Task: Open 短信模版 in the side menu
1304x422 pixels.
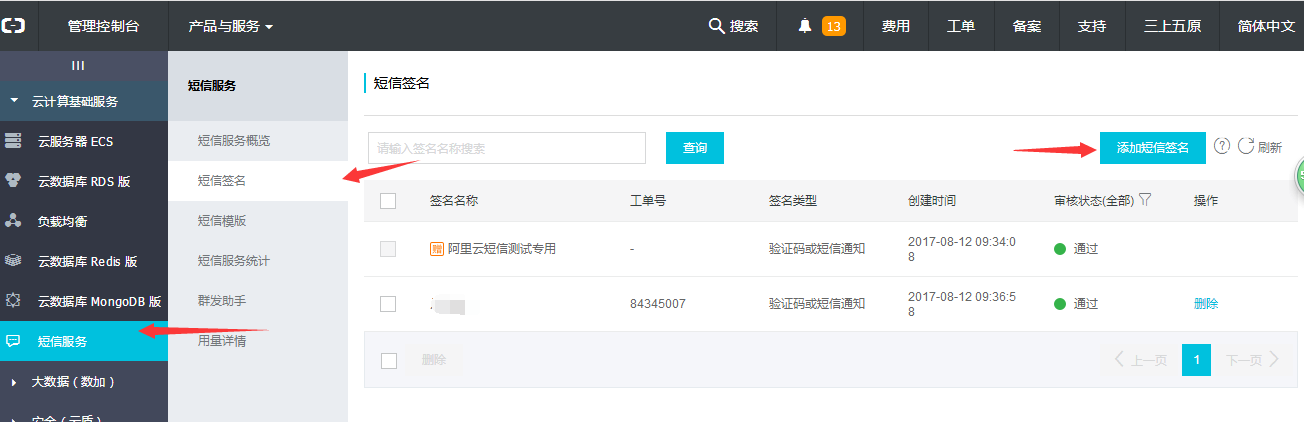Action: [x=222, y=221]
